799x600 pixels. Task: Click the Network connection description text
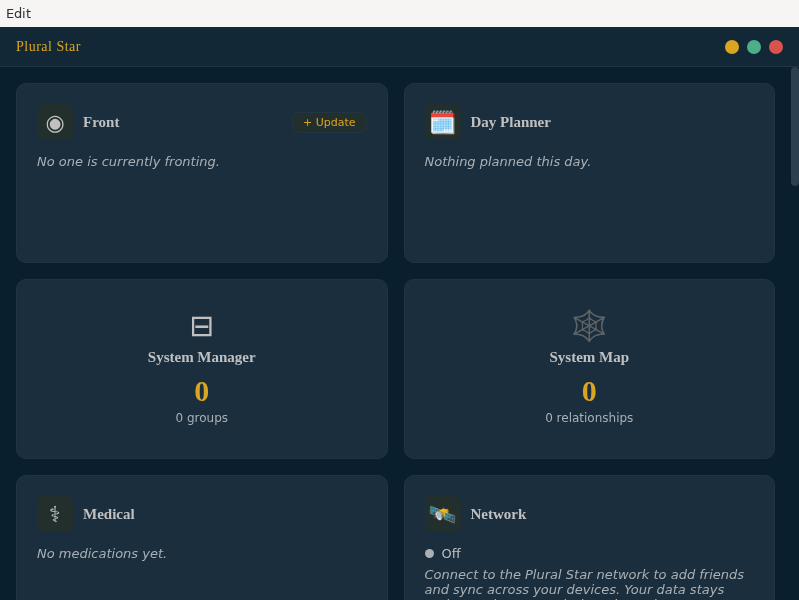(x=584, y=584)
